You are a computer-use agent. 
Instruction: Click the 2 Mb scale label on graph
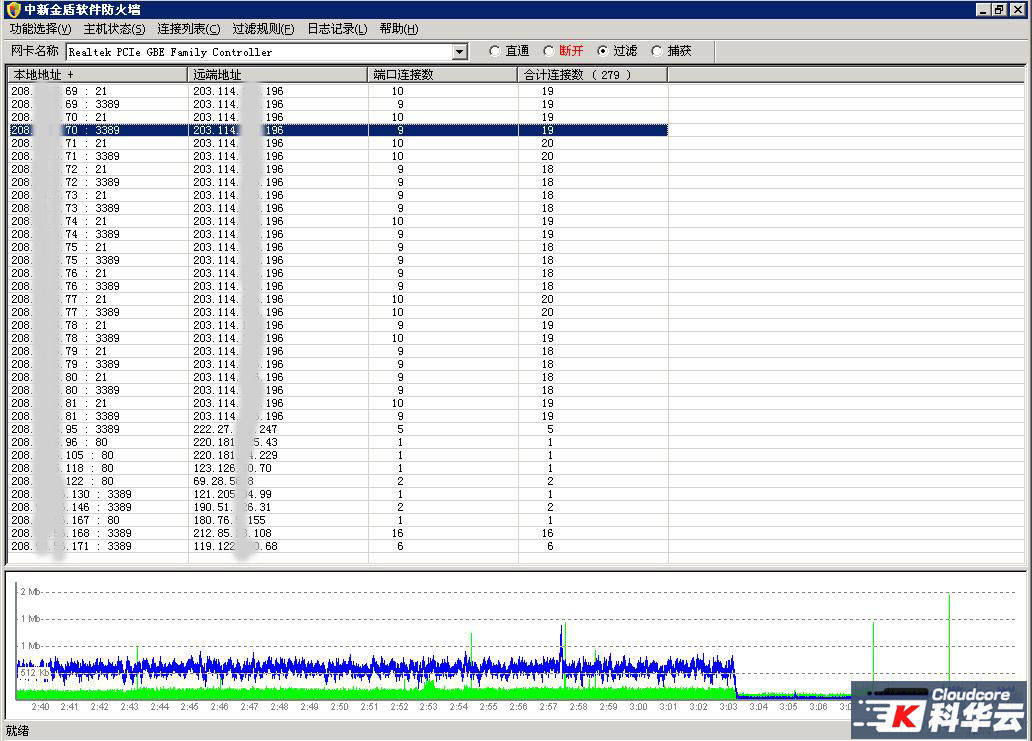click(30, 592)
